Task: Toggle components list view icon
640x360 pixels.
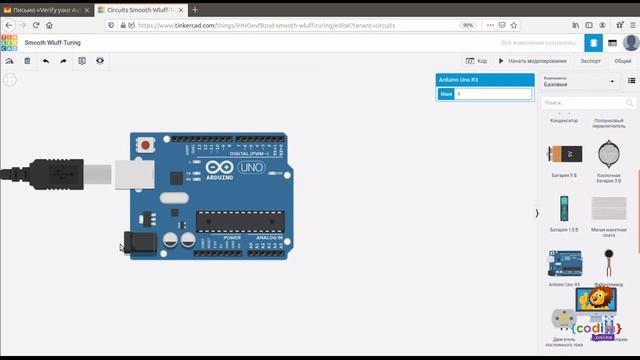Action: click(631, 81)
